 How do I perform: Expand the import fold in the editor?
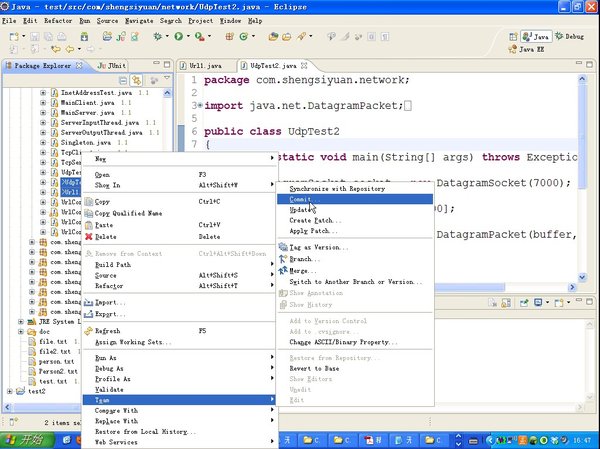(199, 105)
